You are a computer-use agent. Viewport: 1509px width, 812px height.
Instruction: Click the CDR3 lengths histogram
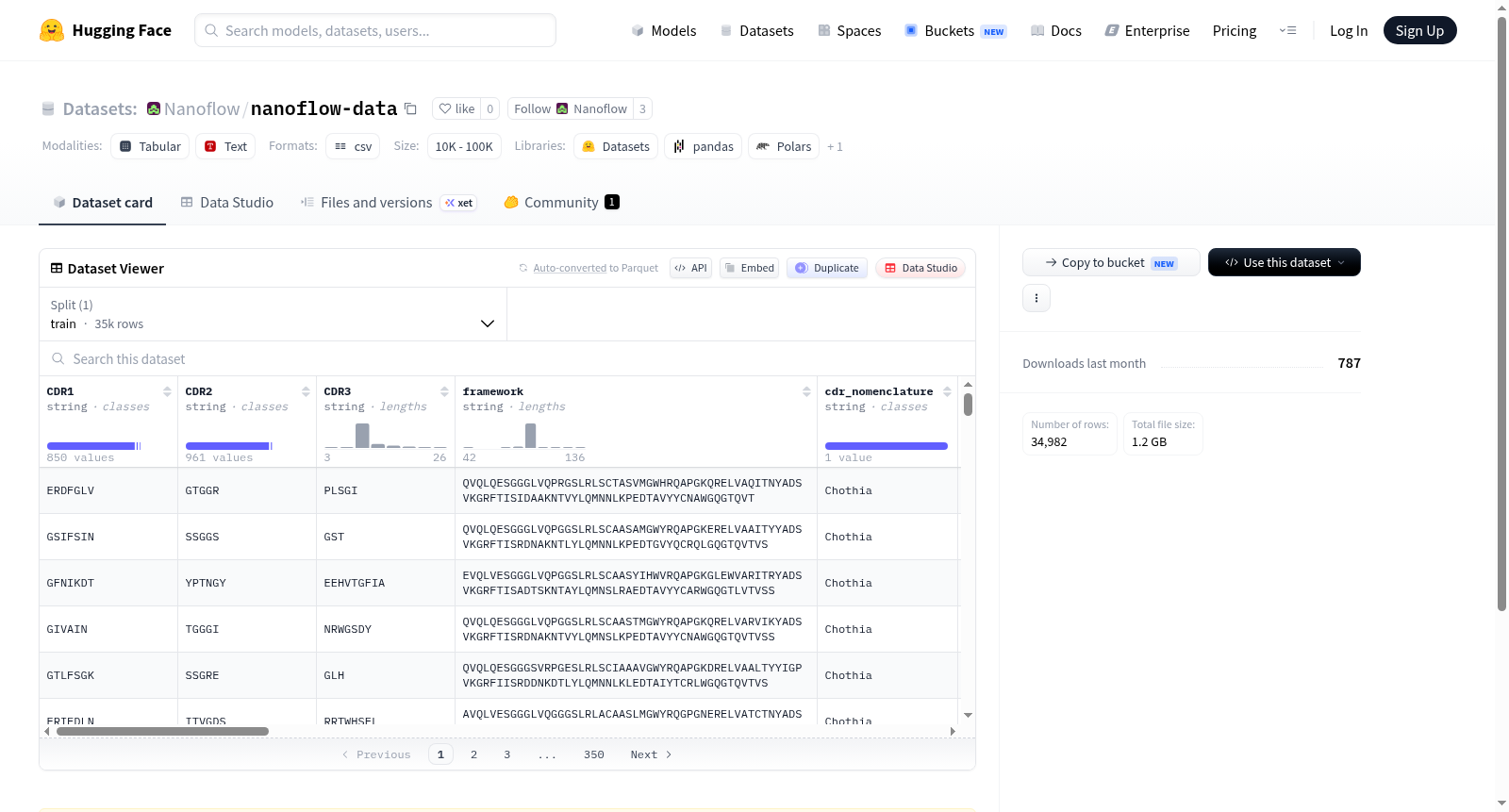[x=386, y=435]
